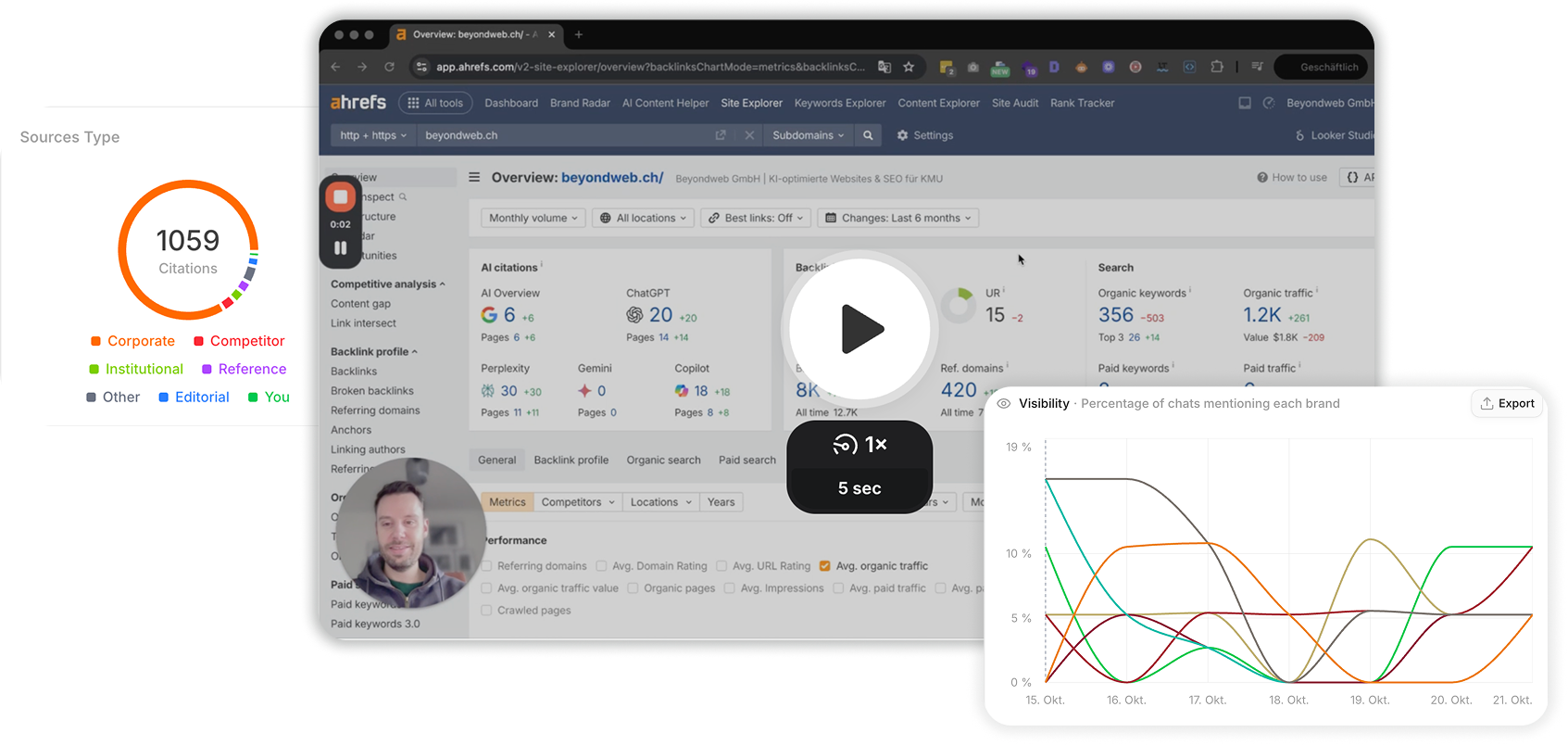Switch to the Paid search tab
Image resolution: width=1568 pixels, height=745 pixels.
pos(746,460)
